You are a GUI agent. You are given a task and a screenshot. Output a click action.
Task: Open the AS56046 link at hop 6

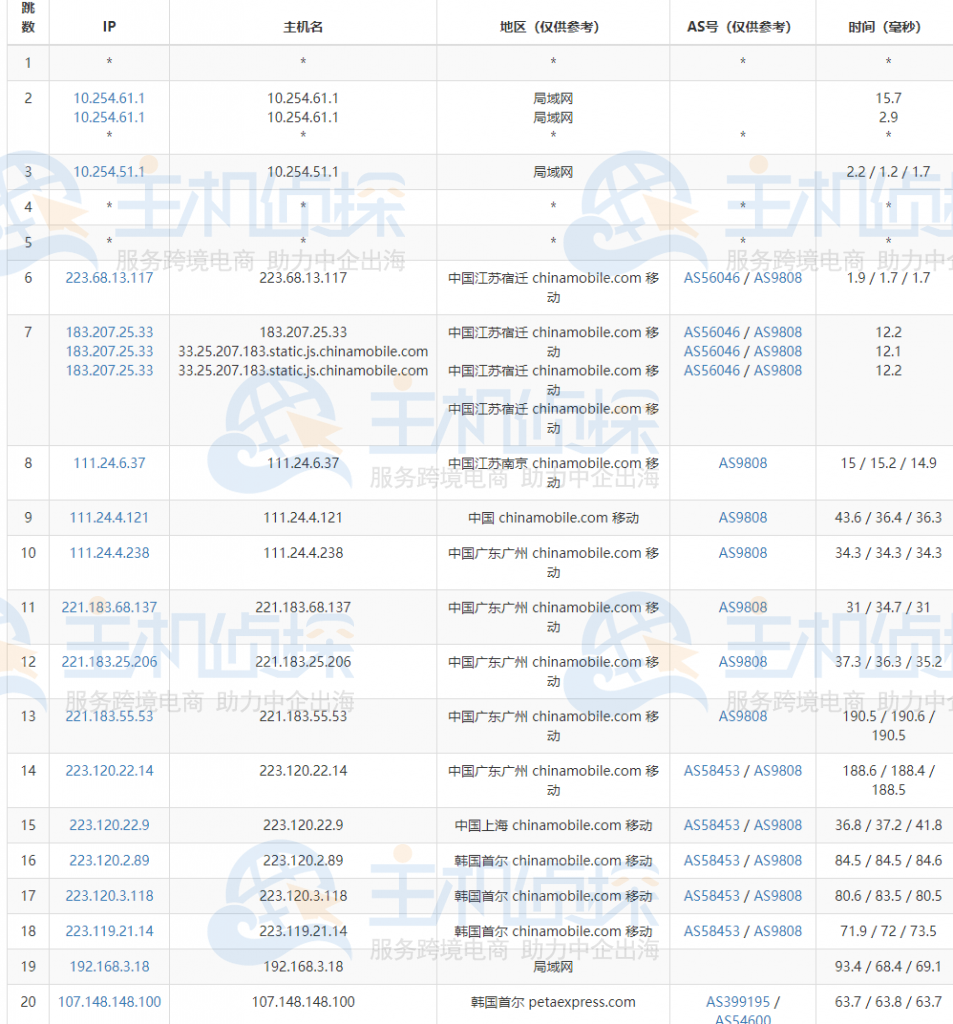click(711, 278)
